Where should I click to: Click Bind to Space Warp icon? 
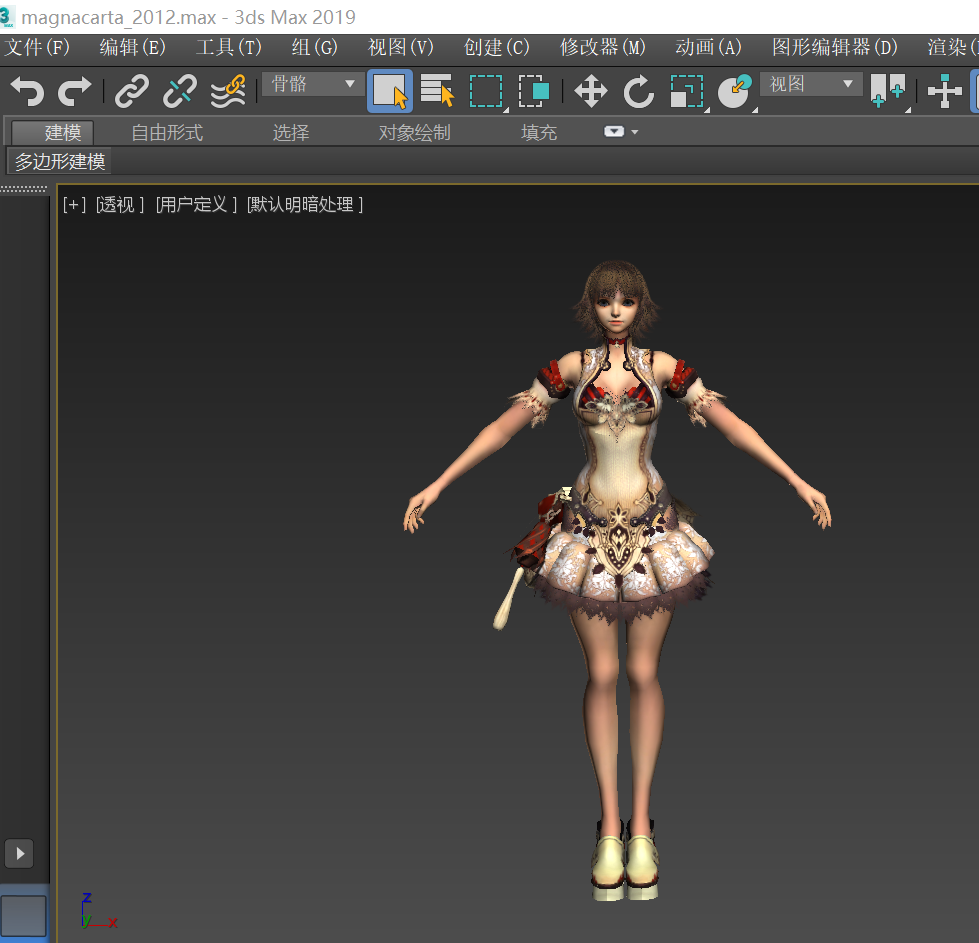(228, 92)
